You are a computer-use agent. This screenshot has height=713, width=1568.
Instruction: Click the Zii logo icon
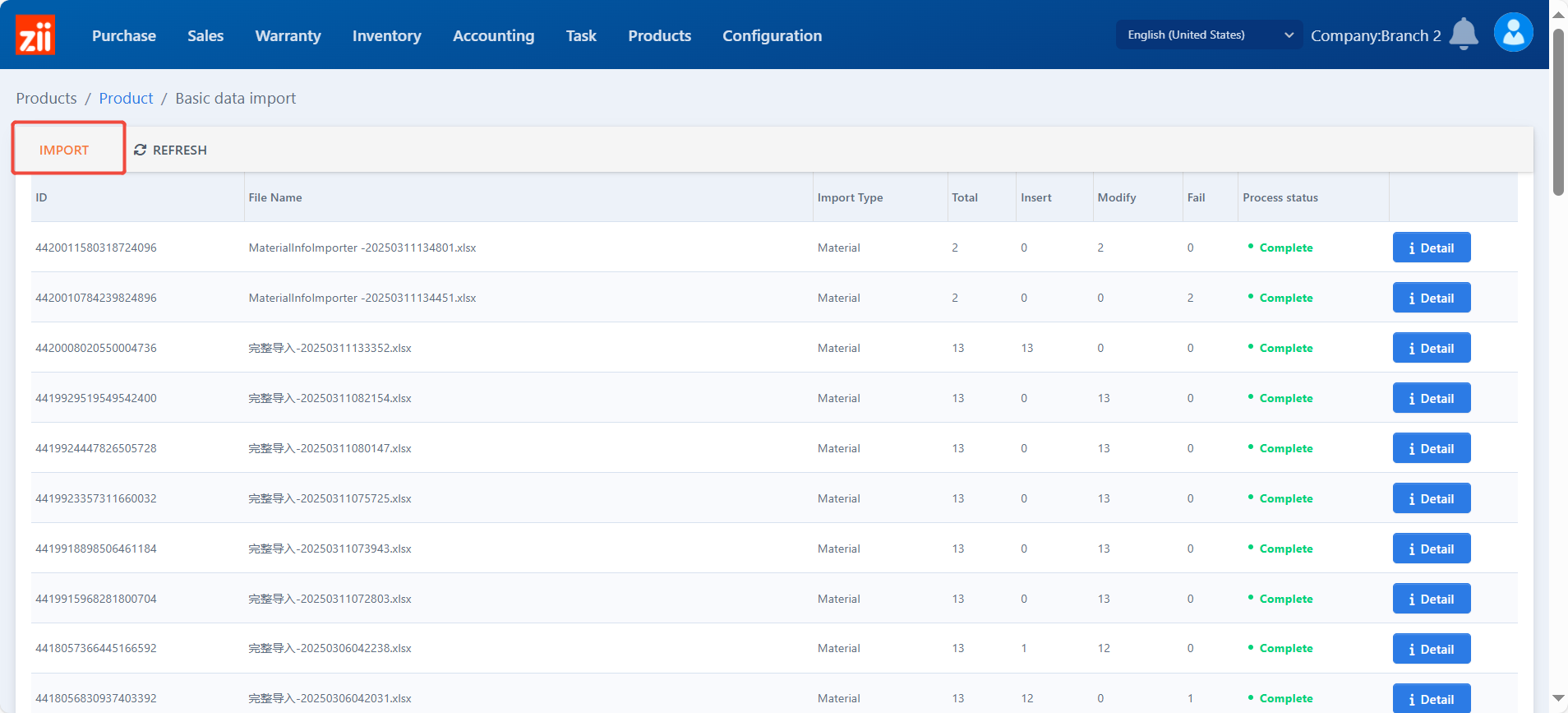[35, 35]
